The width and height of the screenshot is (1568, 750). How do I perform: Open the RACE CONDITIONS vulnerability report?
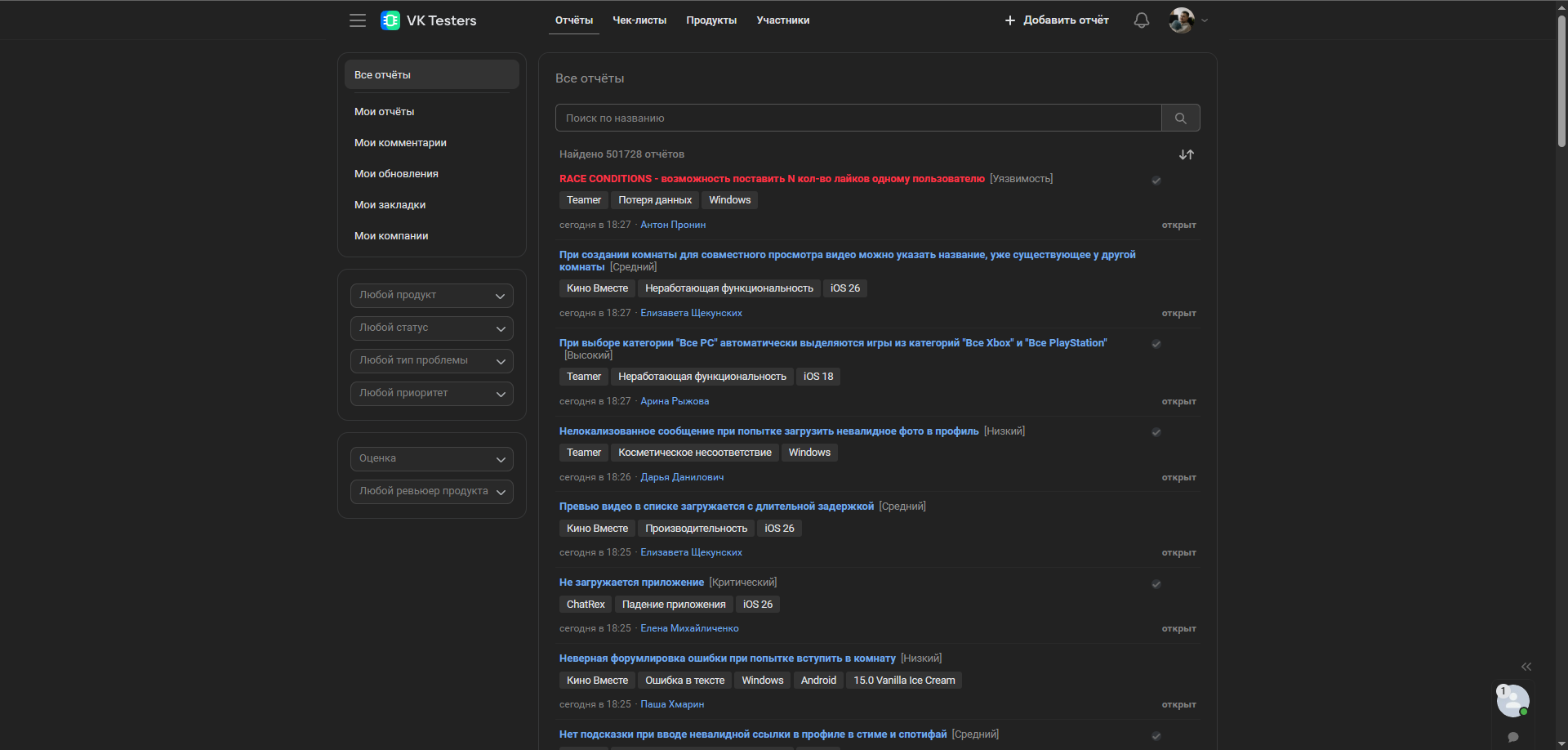coord(772,179)
